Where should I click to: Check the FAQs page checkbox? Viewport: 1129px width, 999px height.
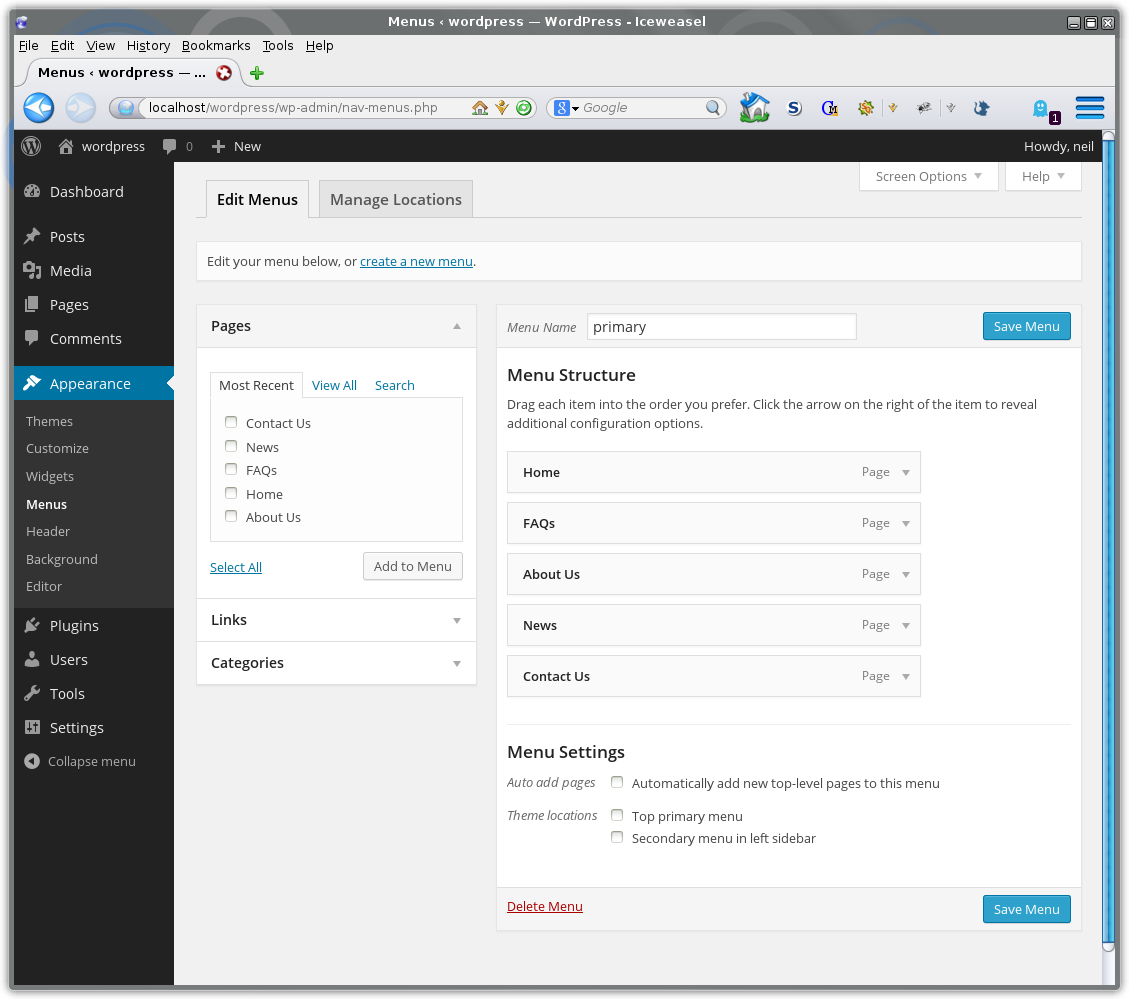[231, 469]
